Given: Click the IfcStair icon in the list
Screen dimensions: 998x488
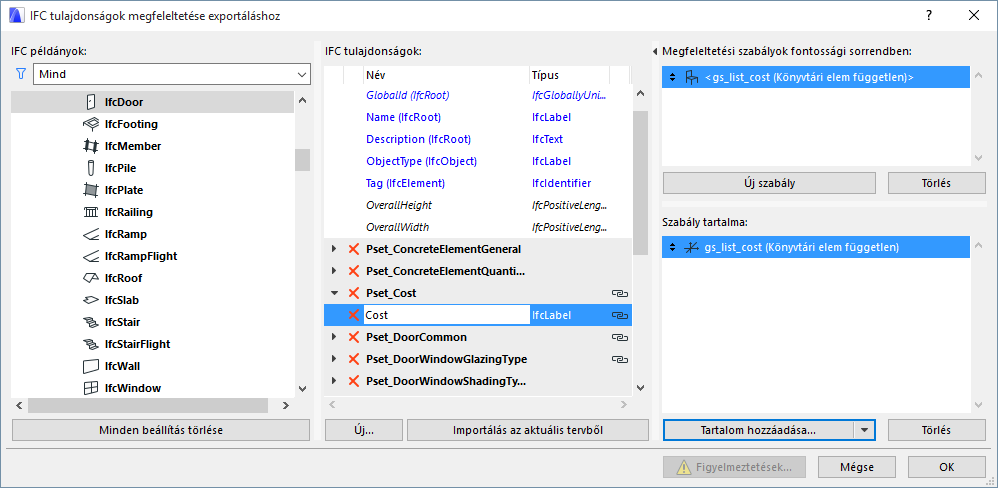Looking at the screenshot, I should tap(90, 322).
